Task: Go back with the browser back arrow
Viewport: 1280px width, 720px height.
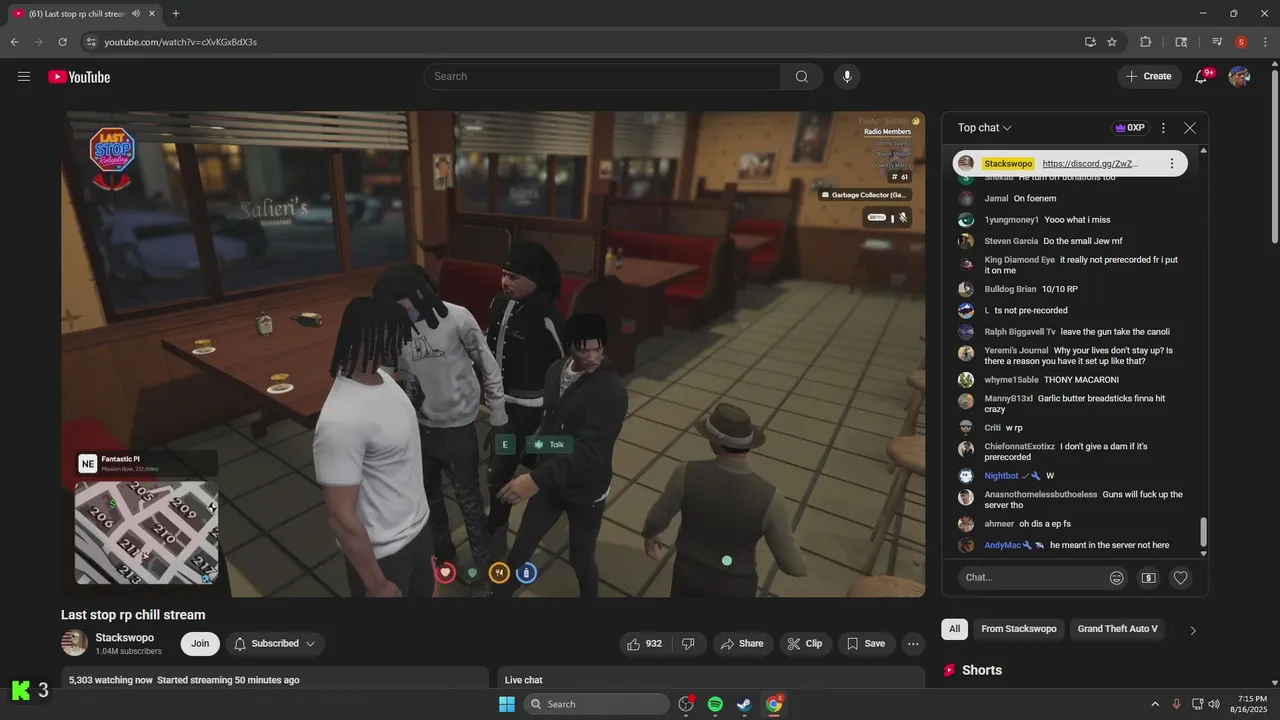Action: click(x=14, y=42)
